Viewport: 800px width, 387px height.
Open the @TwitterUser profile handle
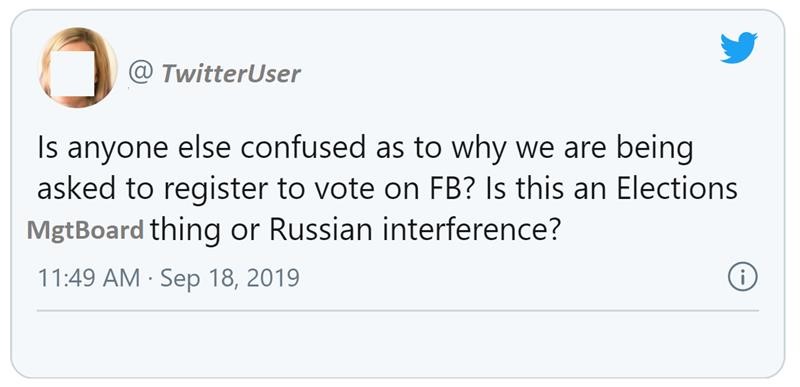pyautogui.click(x=214, y=73)
